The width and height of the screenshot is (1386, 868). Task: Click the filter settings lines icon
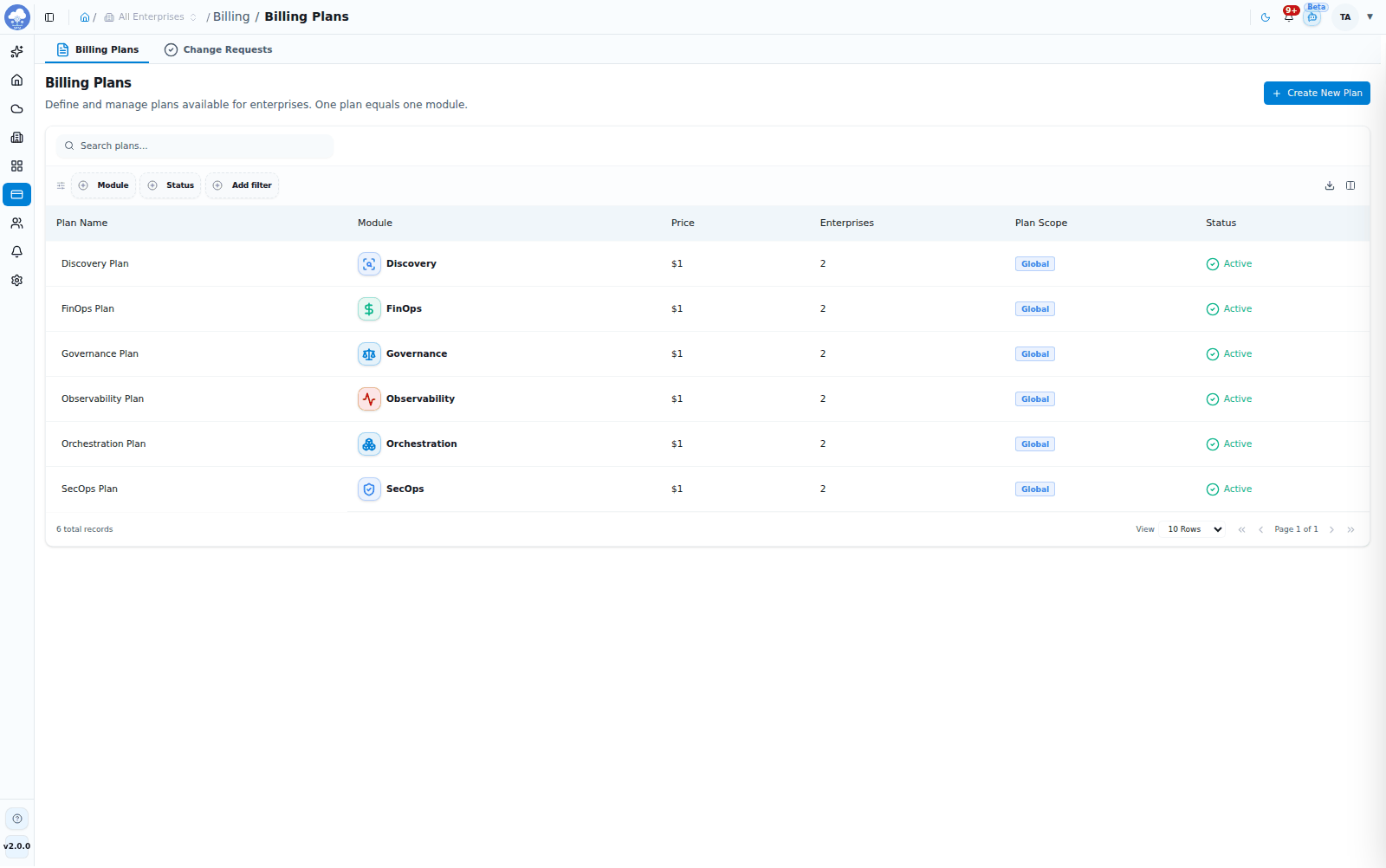coord(61,185)
